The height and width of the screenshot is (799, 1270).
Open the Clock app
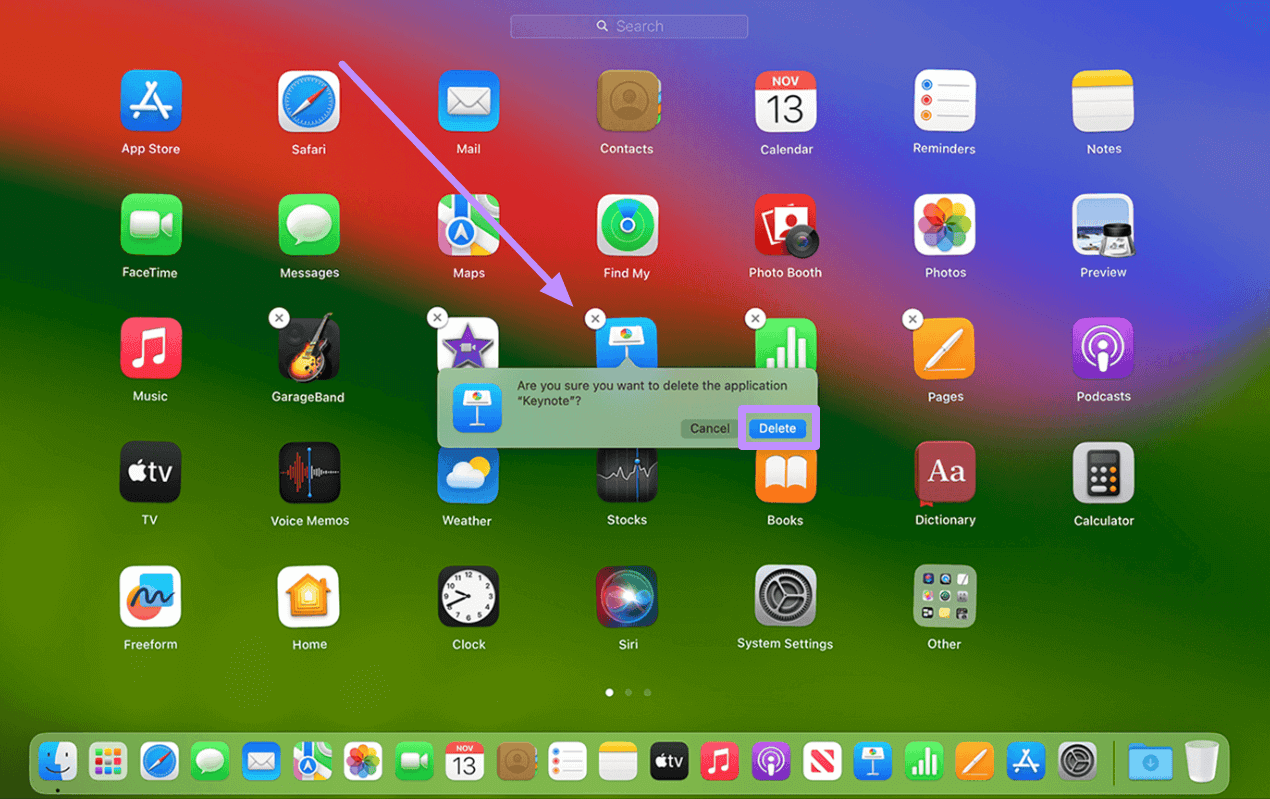[468, 596]
